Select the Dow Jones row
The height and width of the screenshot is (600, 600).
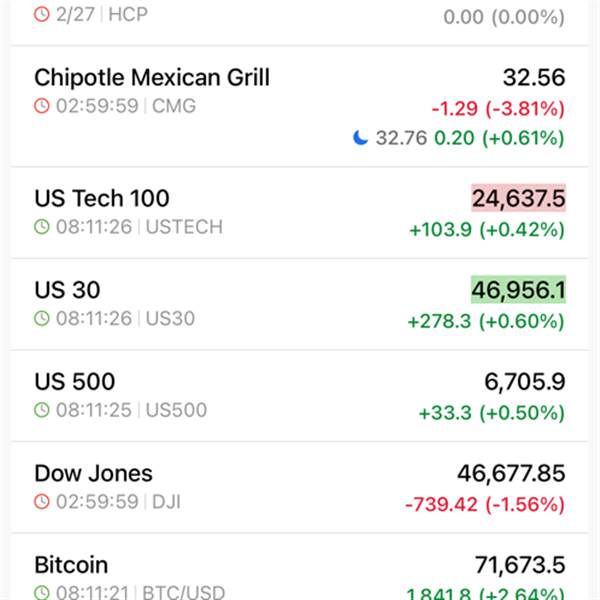click(x=93, y=473)
